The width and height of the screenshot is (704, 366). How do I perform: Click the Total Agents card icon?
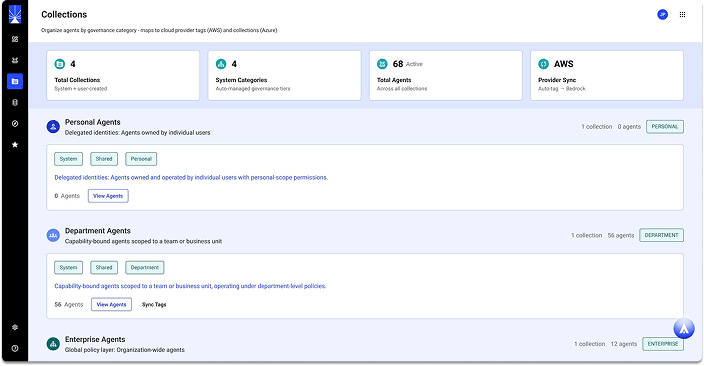click(x=382, y=64)
